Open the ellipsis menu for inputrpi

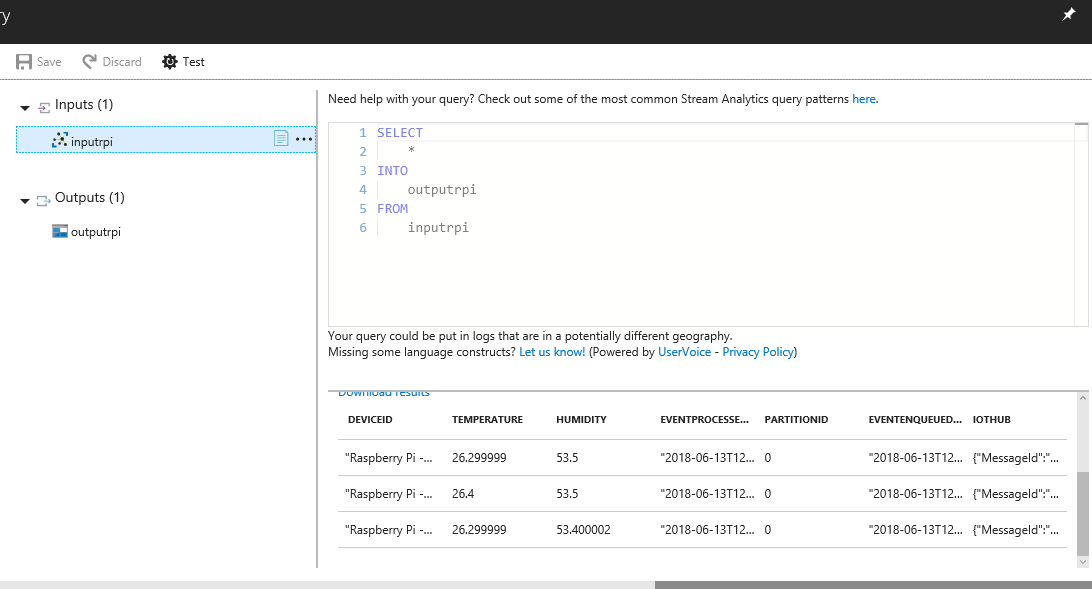click(x=303, y=139)
